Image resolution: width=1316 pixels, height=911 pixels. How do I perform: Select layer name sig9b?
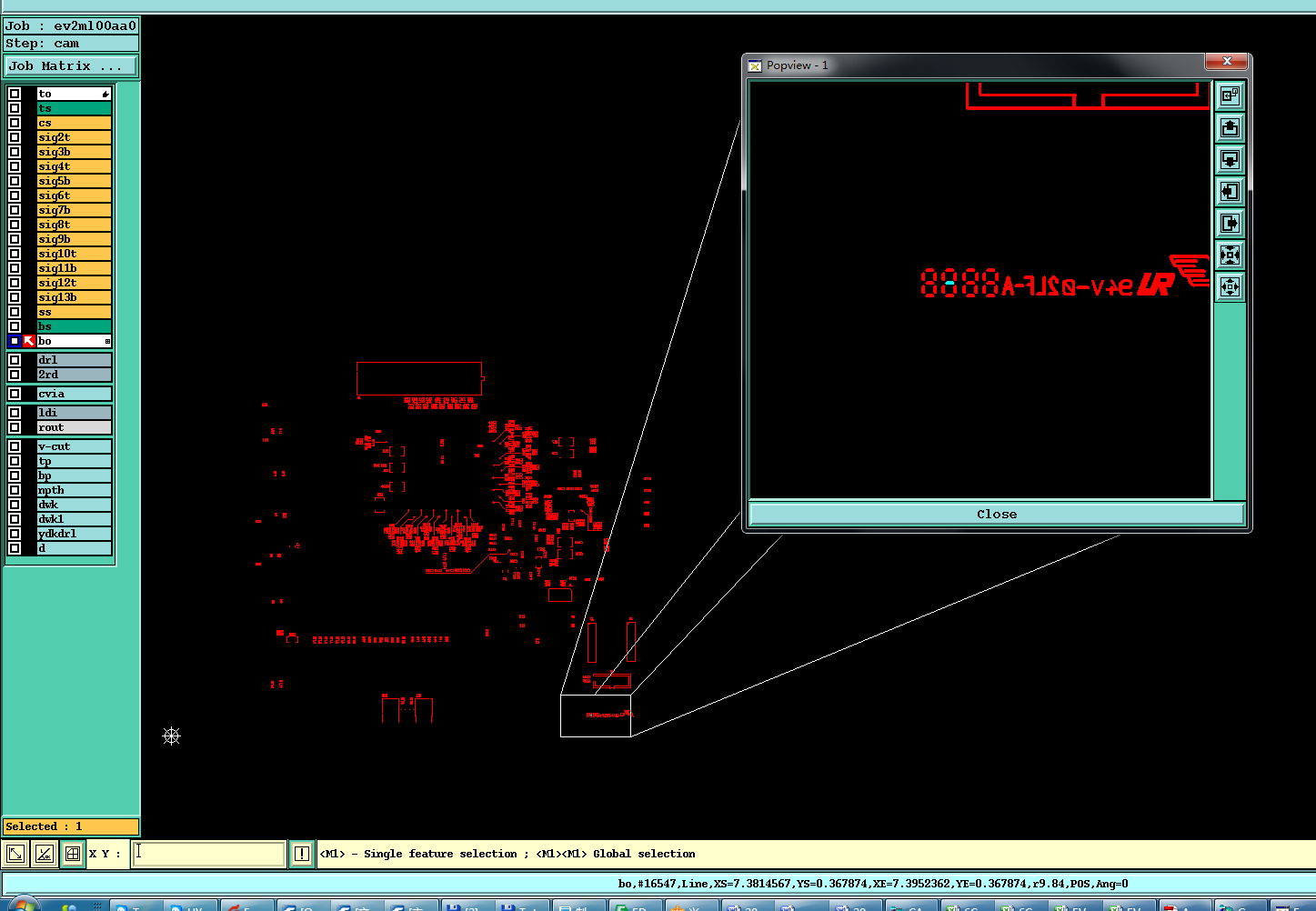tap(74, 239)
